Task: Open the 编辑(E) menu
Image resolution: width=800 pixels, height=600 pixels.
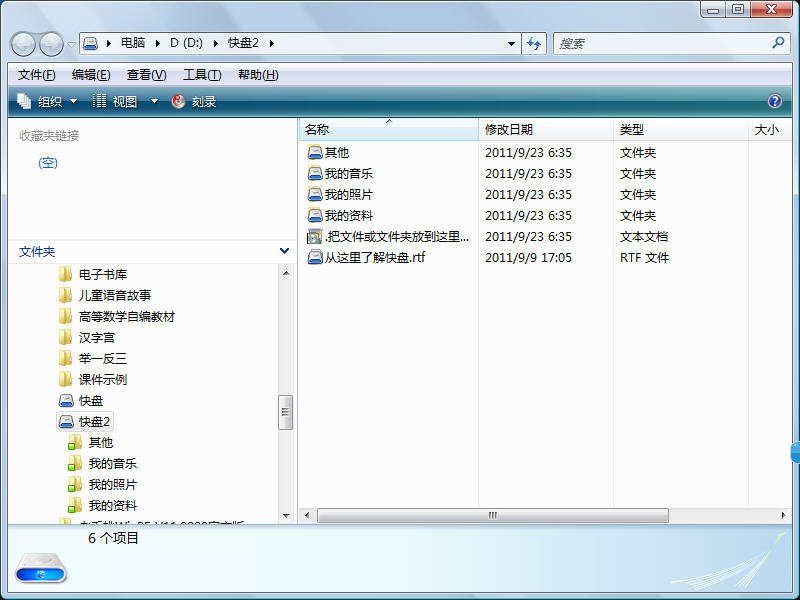Action: pos(91,75)
